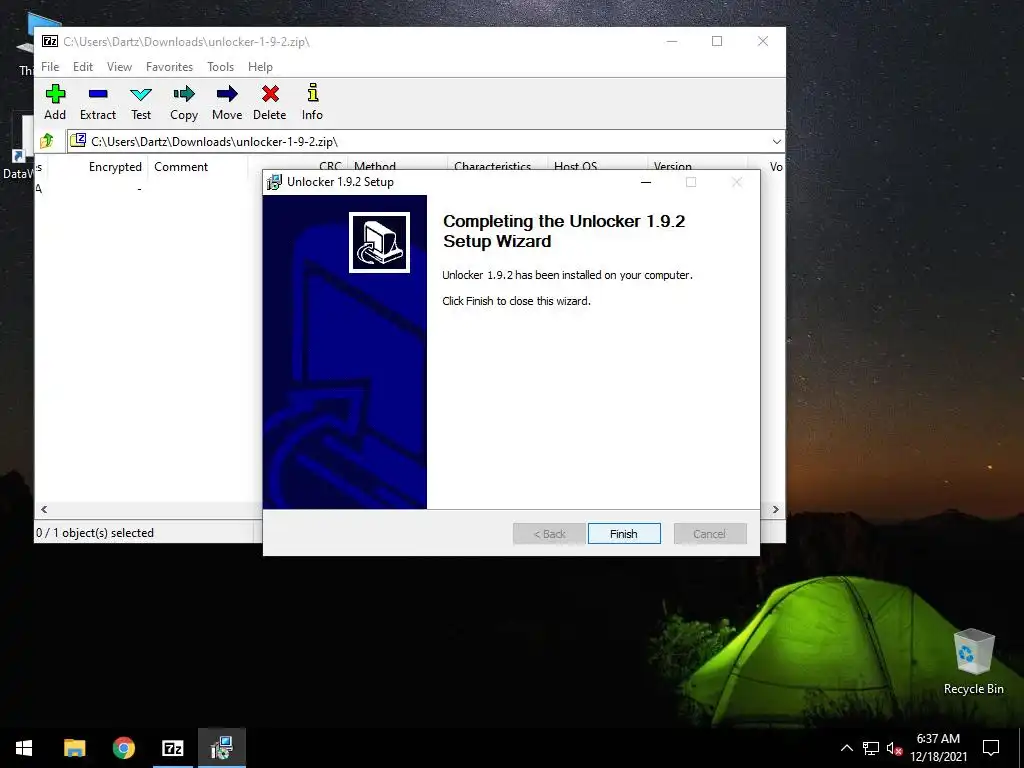1024x768 pixels.
Task: Click the network icon in system tray
Action: click(871, 748)
